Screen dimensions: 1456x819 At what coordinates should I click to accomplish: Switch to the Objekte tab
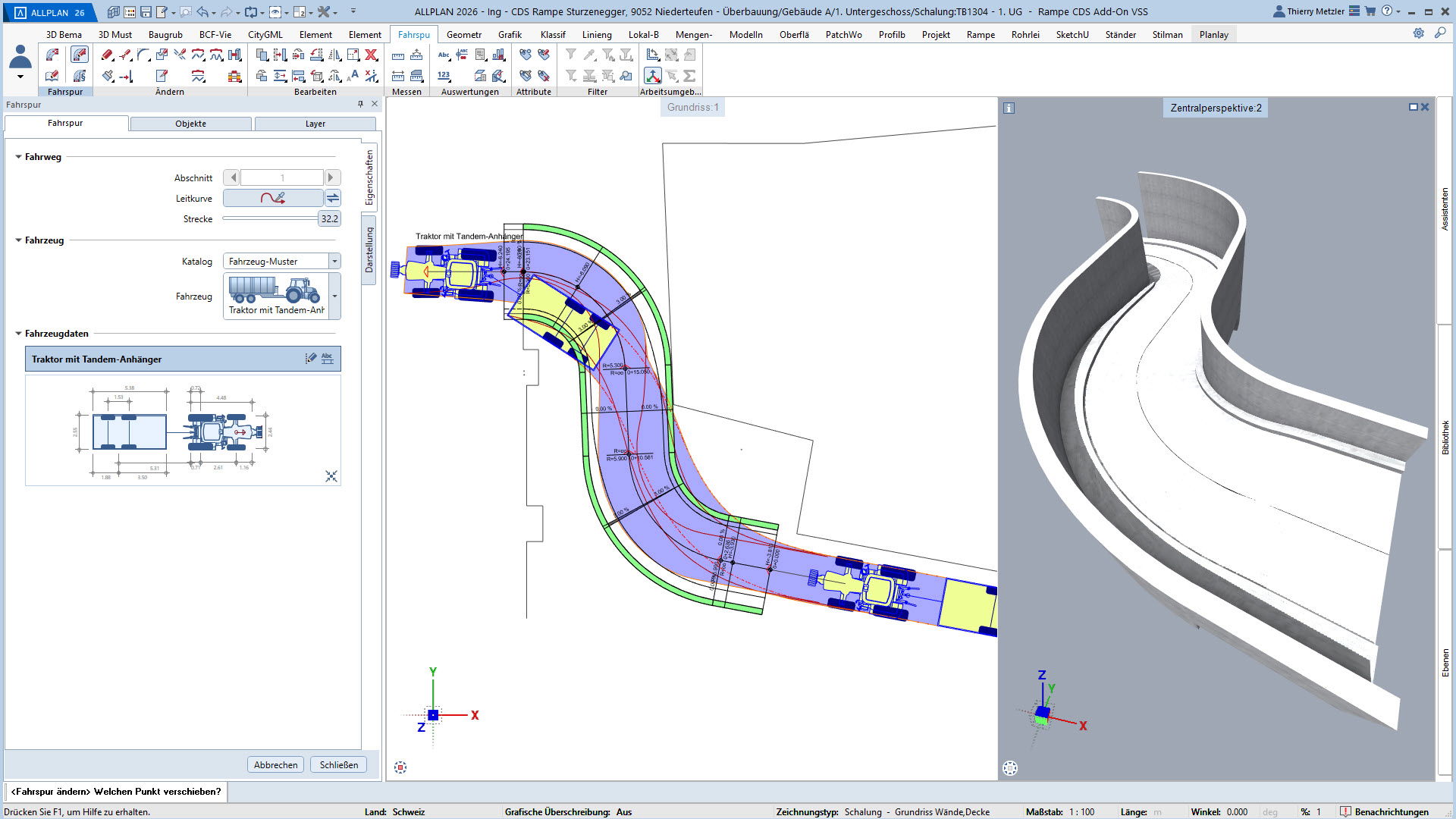pos(190,124)
